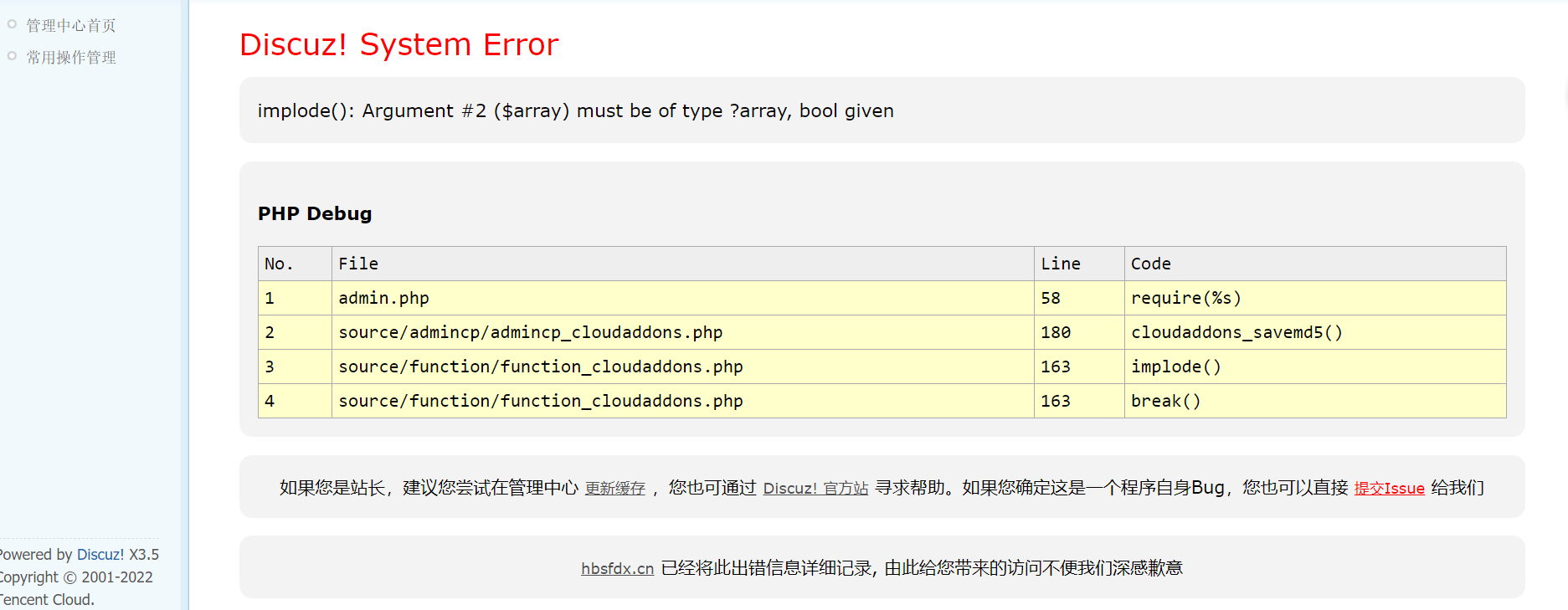Click the Code column header
This screenshot has height=610, width=1568.
(x=1315, y=264)
